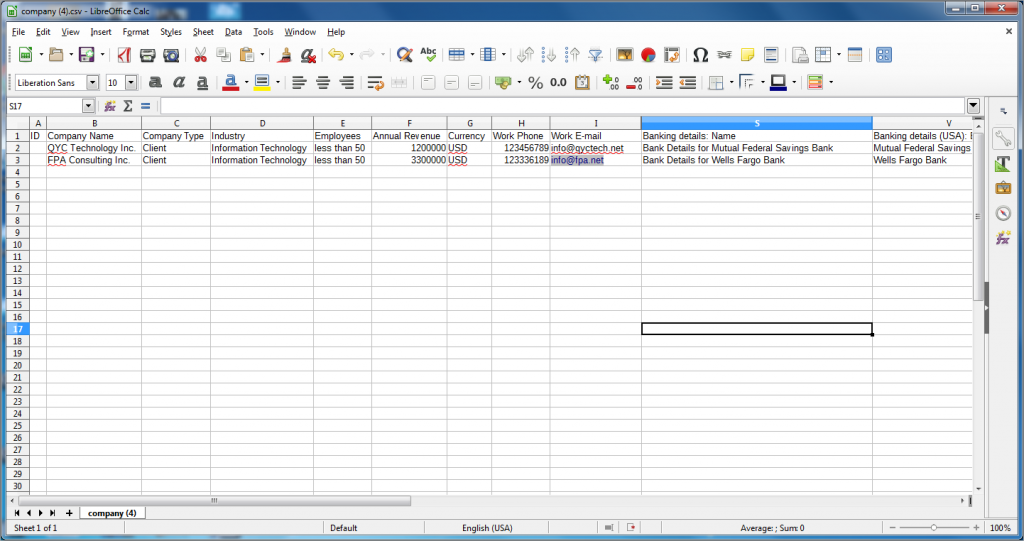The height and width of the screenshot is (541, 1024).
Task: Open the Font Size dropdown arrow
Action: point(131,82)
